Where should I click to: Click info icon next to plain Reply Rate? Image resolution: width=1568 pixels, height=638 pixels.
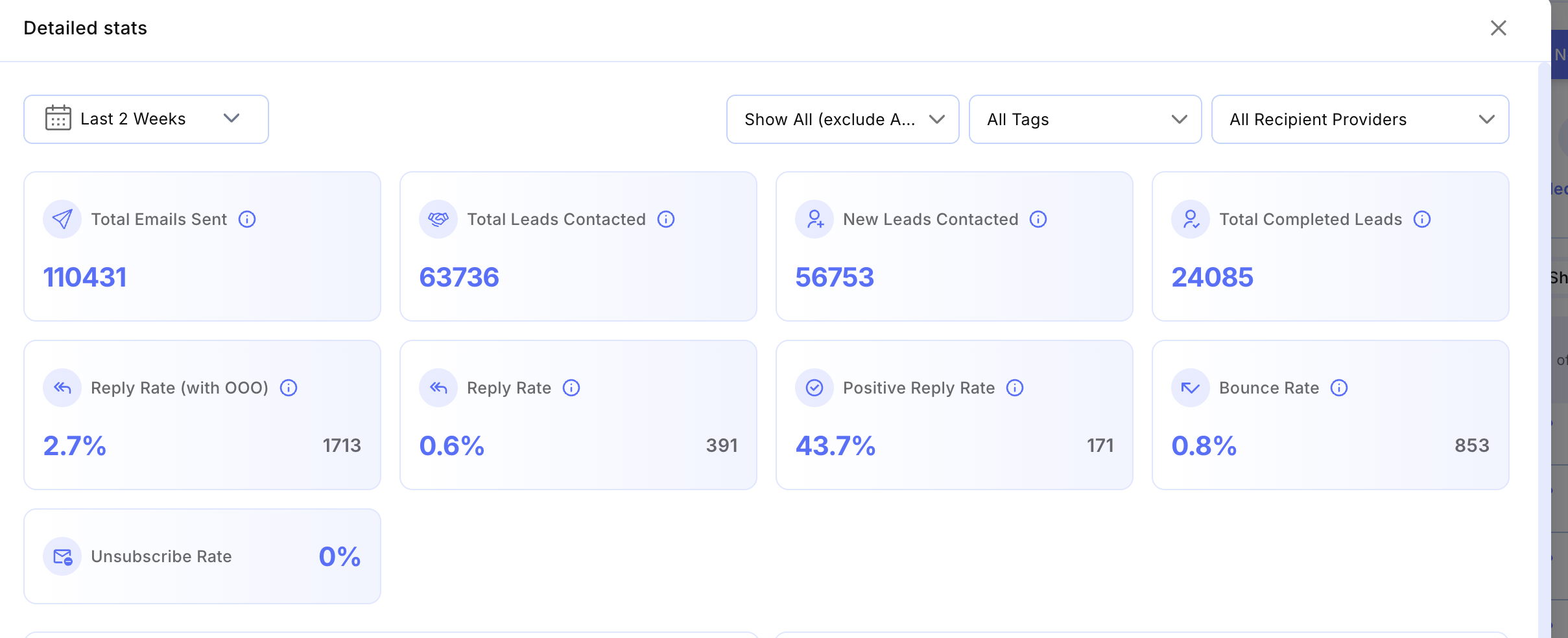(x=571, y=388)
